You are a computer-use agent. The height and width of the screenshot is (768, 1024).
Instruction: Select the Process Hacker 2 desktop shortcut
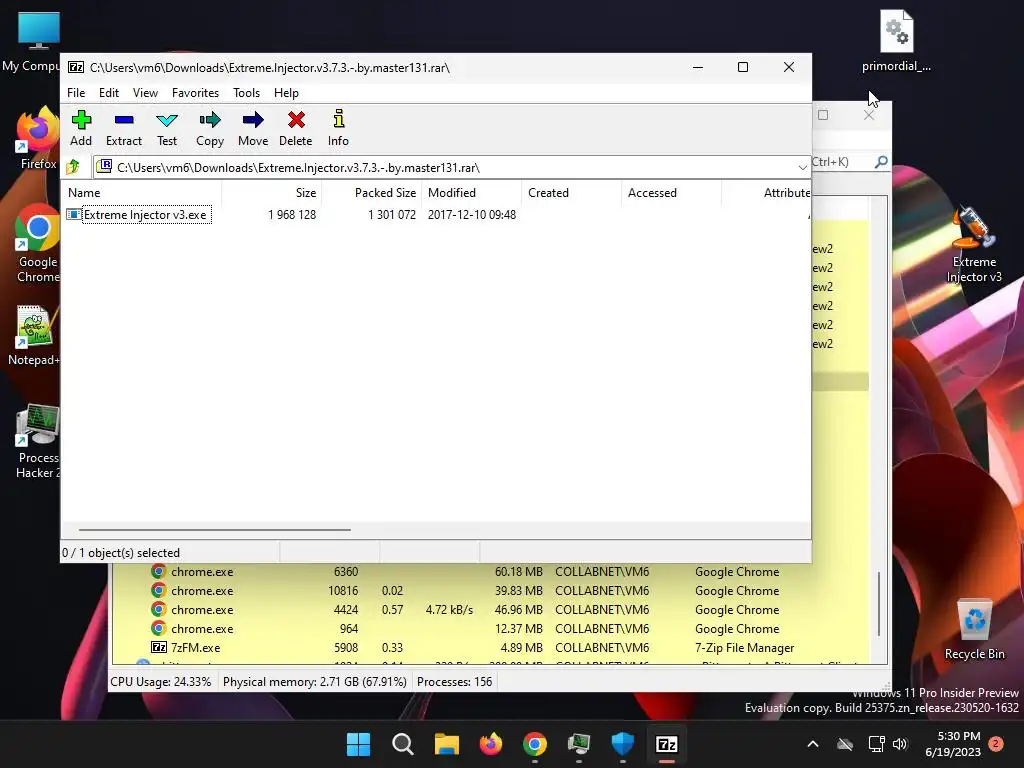click(38, 441)
